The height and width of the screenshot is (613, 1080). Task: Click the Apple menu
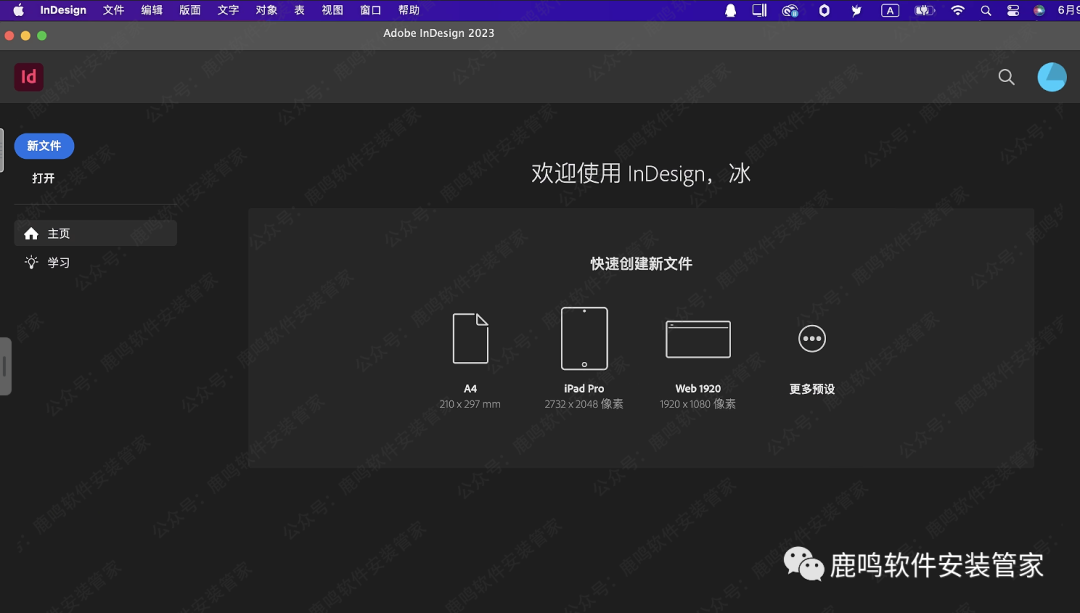[18, 10]
